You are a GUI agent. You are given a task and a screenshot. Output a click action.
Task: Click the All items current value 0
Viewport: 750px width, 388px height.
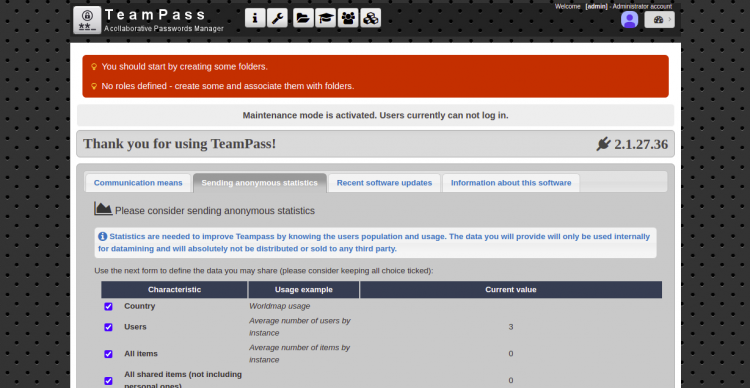pyautogui.click(x=511, y=354)
